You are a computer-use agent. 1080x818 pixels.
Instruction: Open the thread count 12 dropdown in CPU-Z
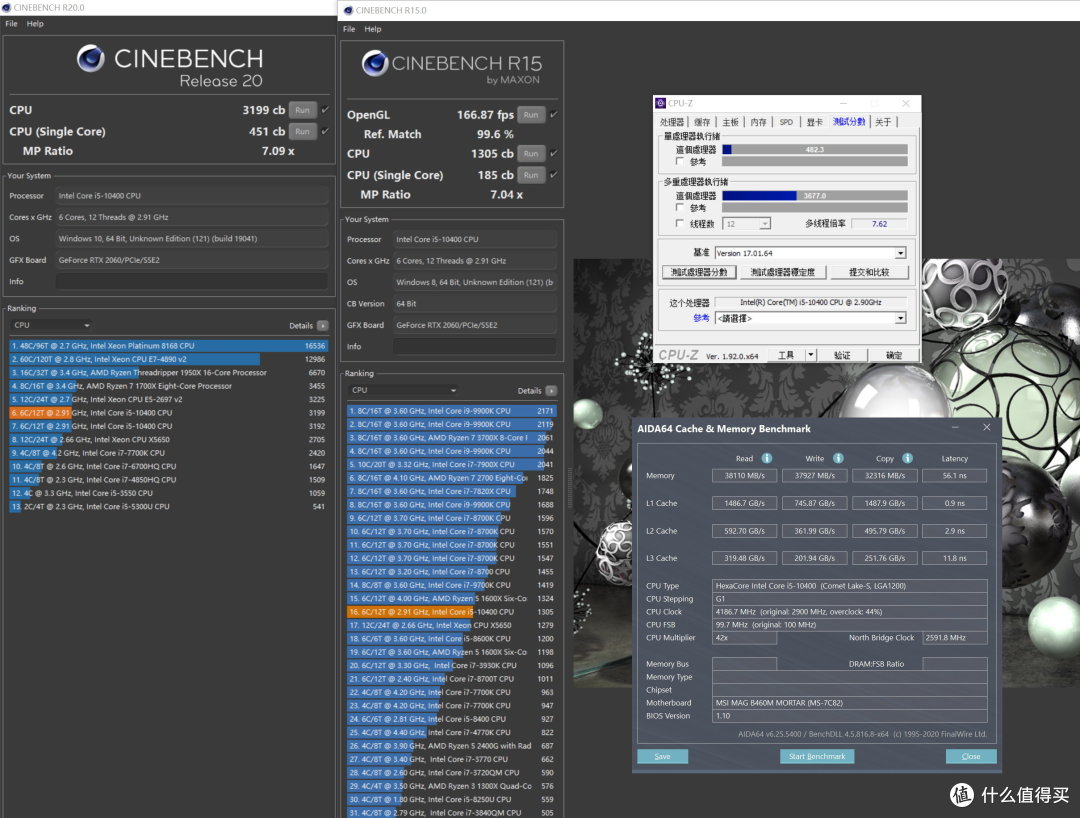pyautogui.click(x=747, y=224)
